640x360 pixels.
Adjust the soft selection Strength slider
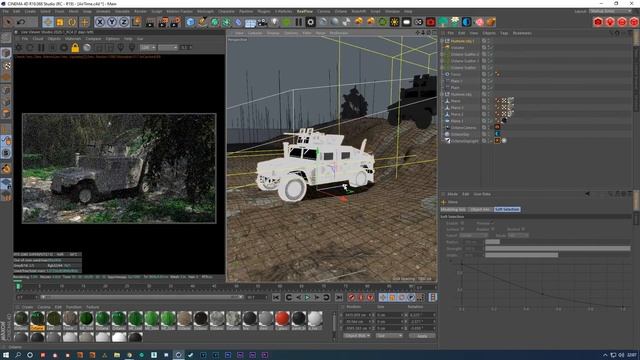point(558,249)
